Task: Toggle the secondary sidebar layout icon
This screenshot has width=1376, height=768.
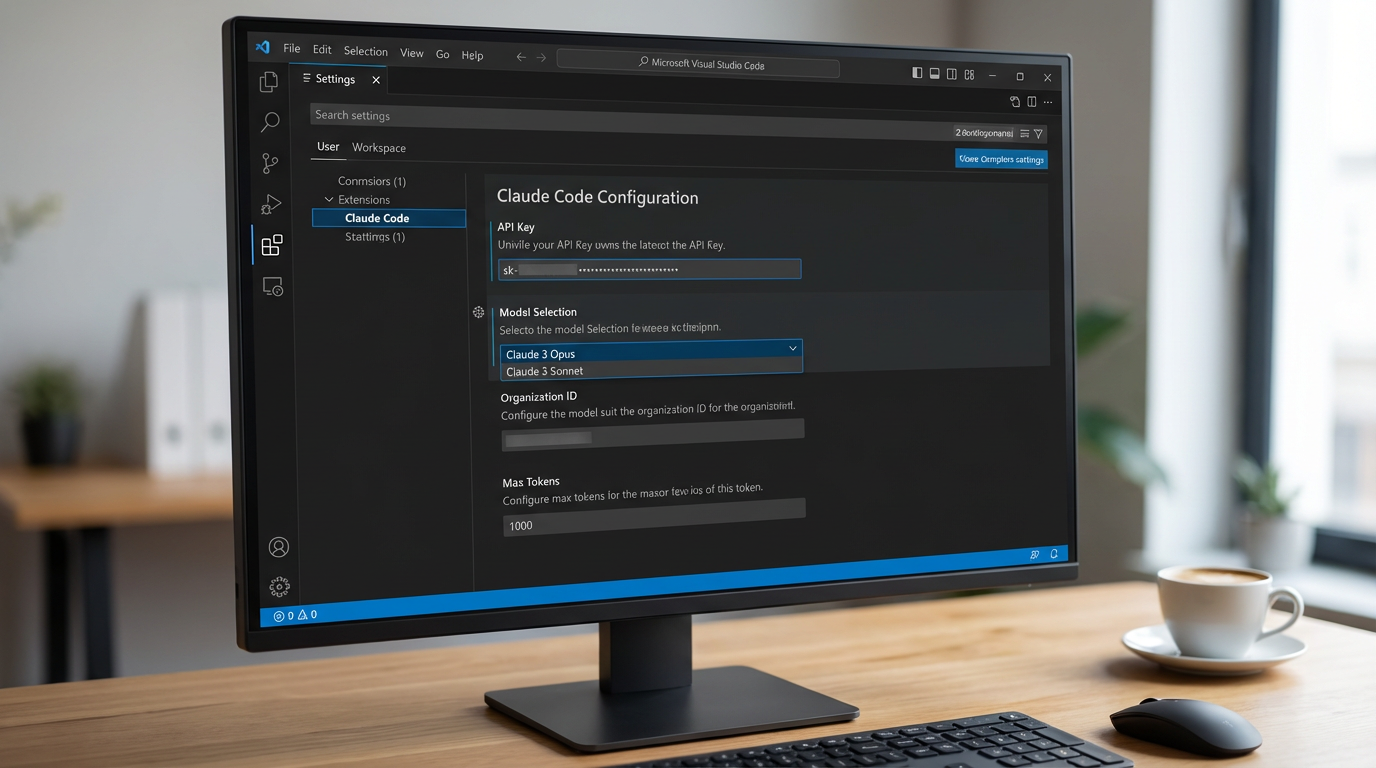Action: (x=951, y=73)
